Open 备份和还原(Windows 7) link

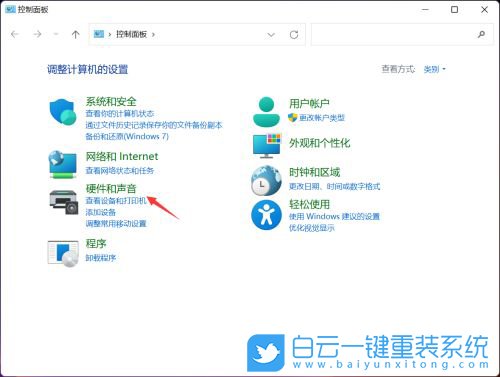click(127, 136)
